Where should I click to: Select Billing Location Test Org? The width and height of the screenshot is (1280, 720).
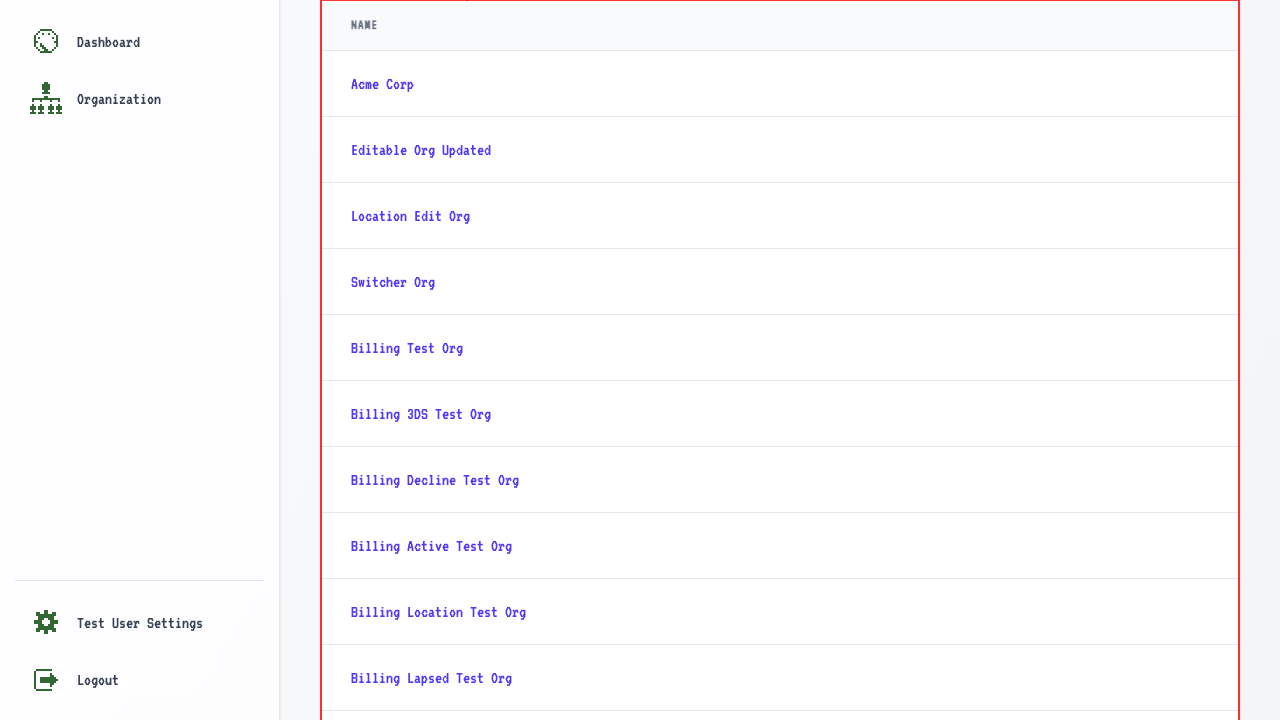438,612
